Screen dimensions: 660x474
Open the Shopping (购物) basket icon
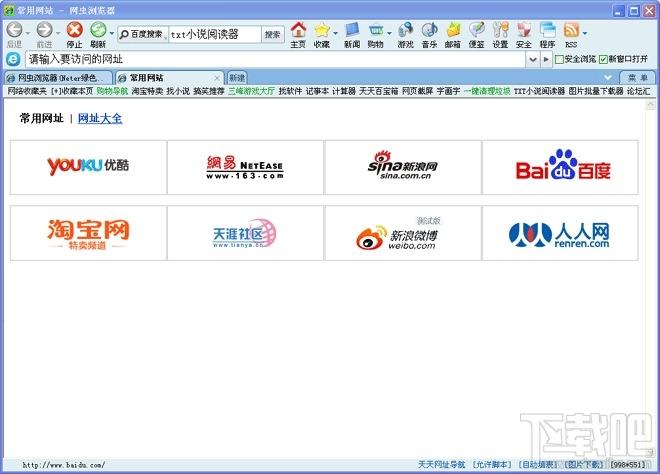click(376, 30)
